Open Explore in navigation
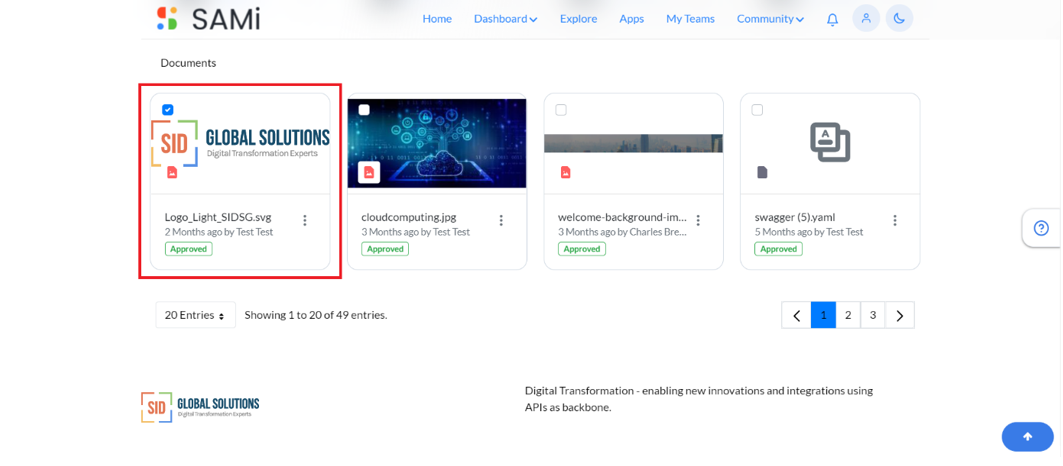 point(578,19)
